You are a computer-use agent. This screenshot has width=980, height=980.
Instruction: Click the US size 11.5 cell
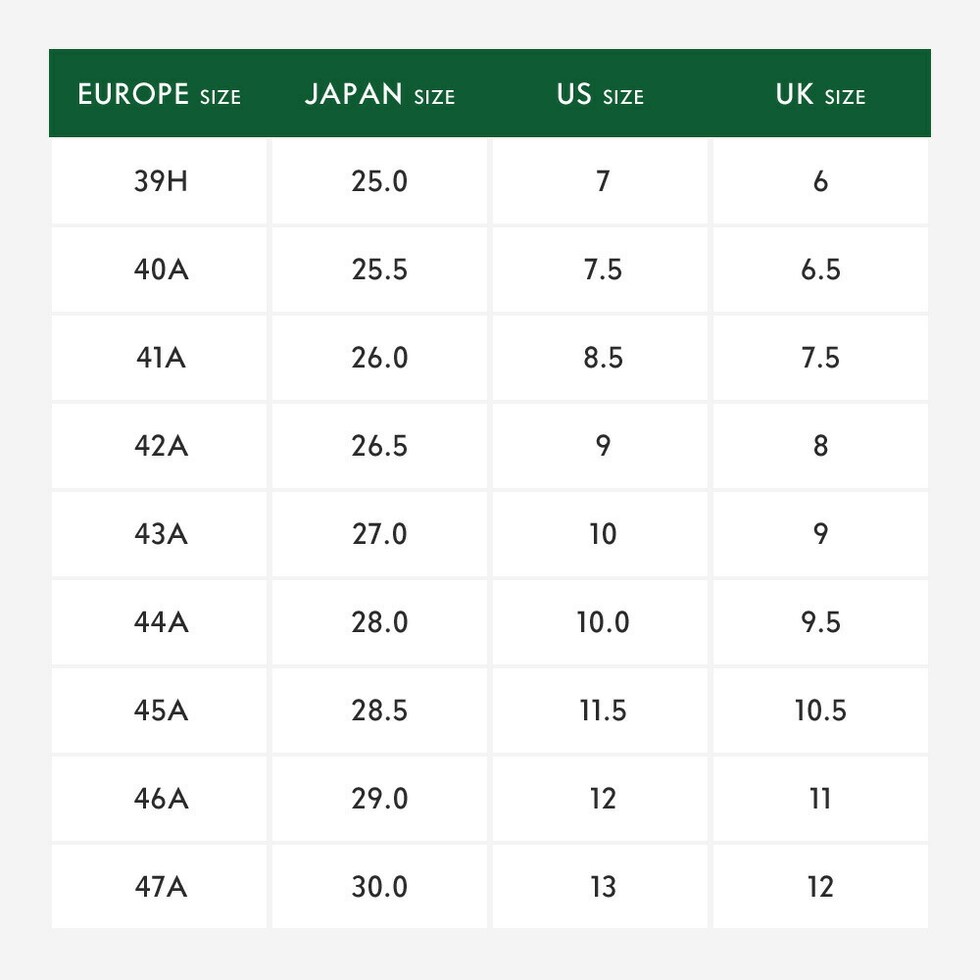click(603, 710)
